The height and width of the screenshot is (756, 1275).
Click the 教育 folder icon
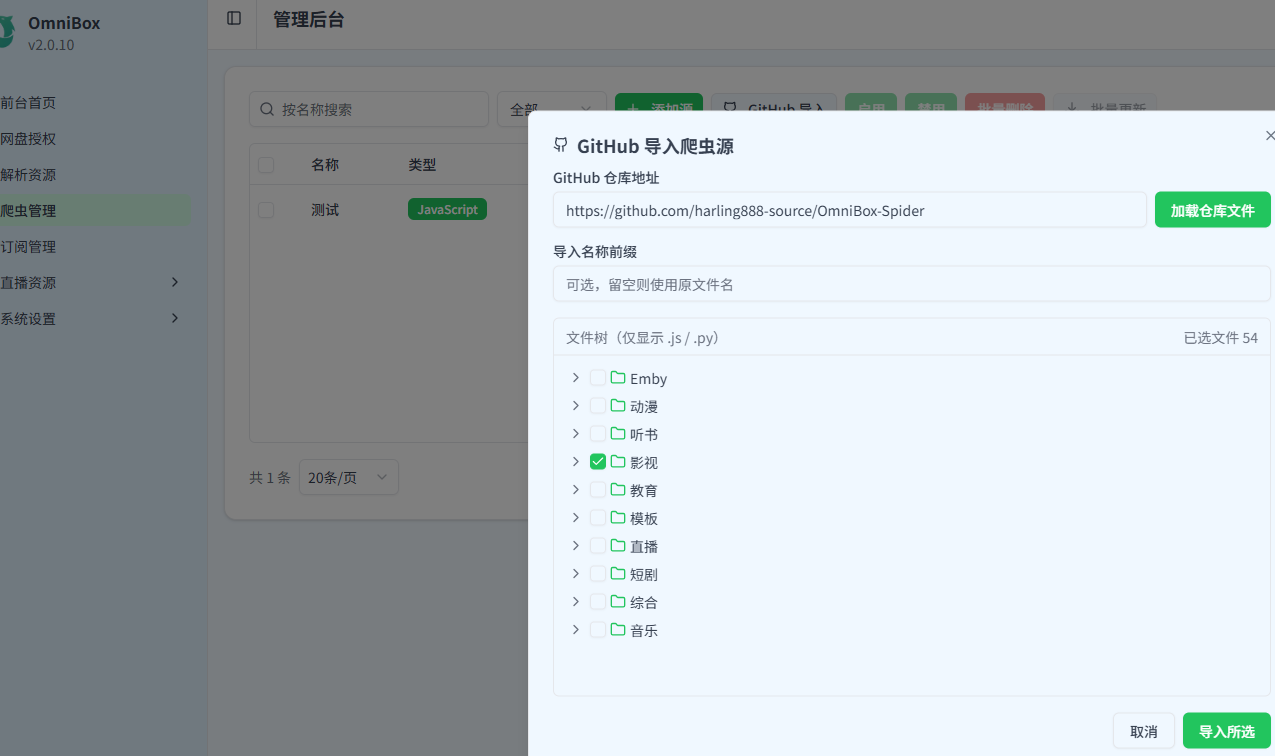618,490
